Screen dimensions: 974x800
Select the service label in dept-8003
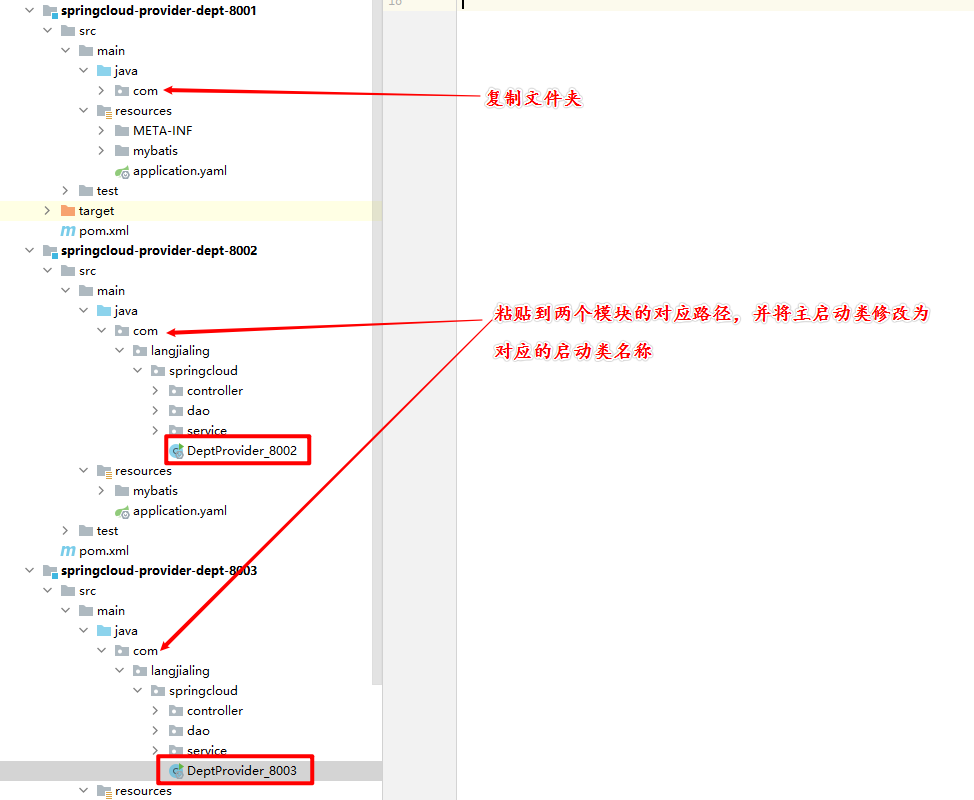pyautogui.click(x=207, y=750)
